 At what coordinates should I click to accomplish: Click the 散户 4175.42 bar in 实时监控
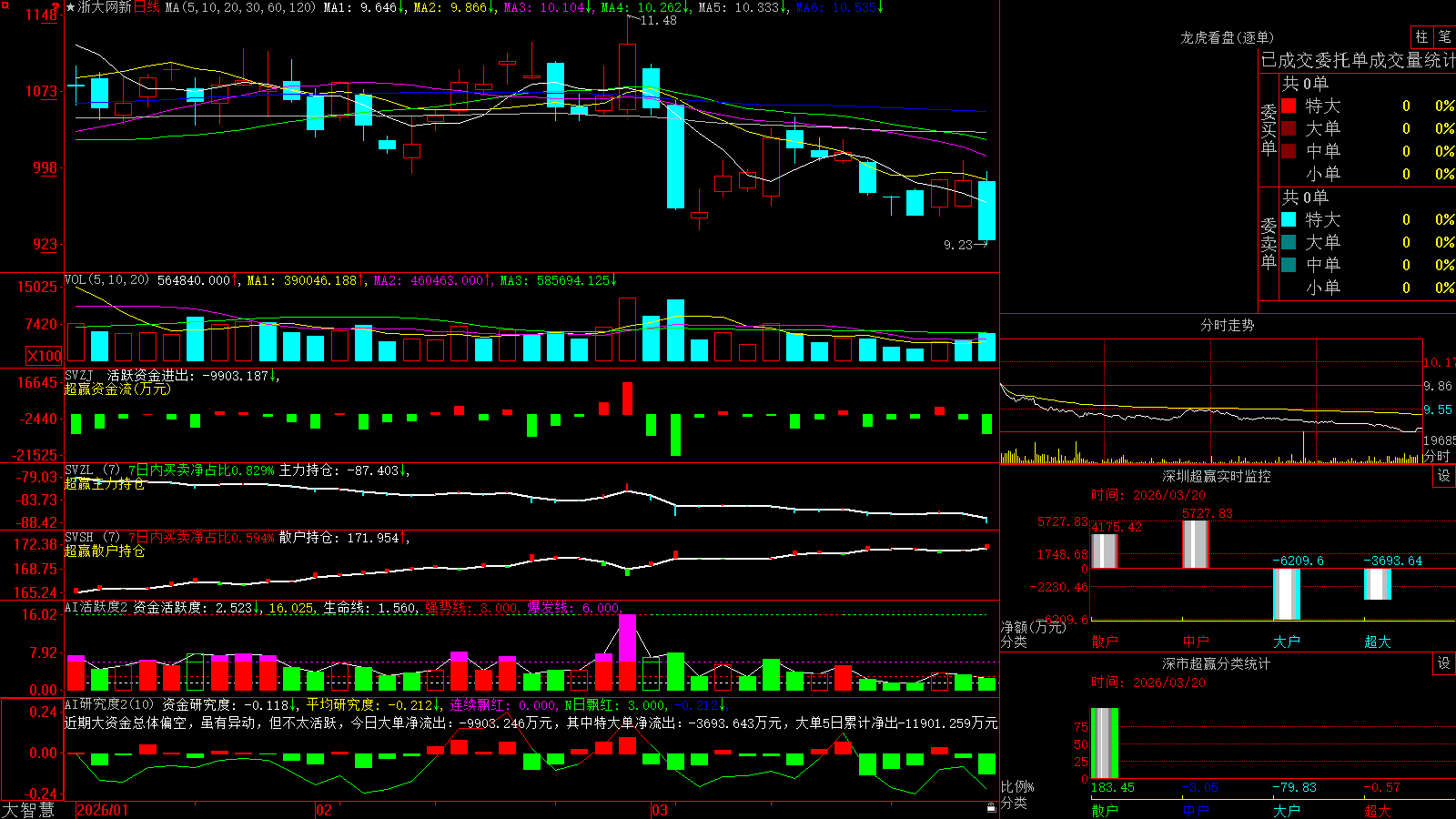point(1105,551)
